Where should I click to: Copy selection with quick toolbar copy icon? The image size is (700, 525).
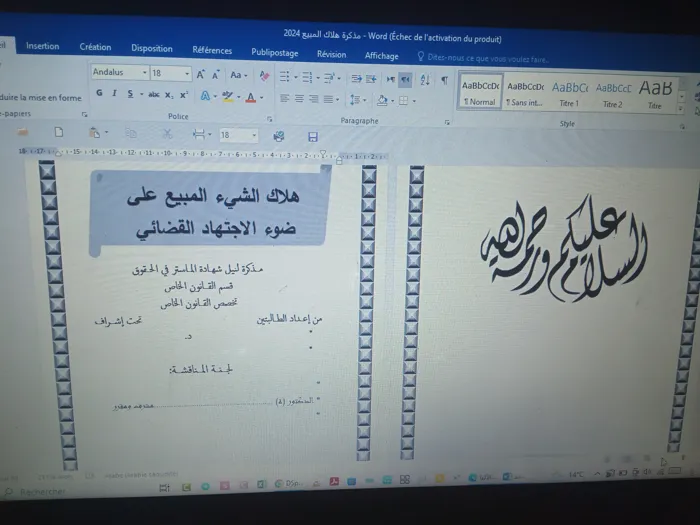[x=131, y=133]
